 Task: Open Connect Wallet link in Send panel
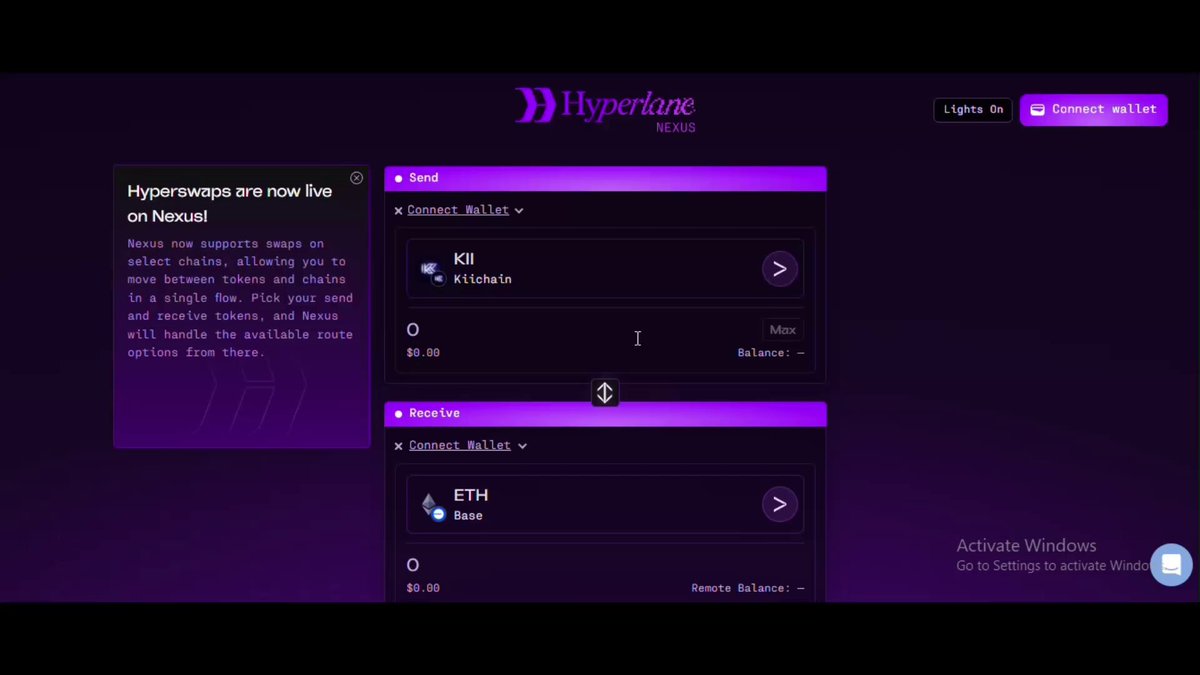pos(458,210)
